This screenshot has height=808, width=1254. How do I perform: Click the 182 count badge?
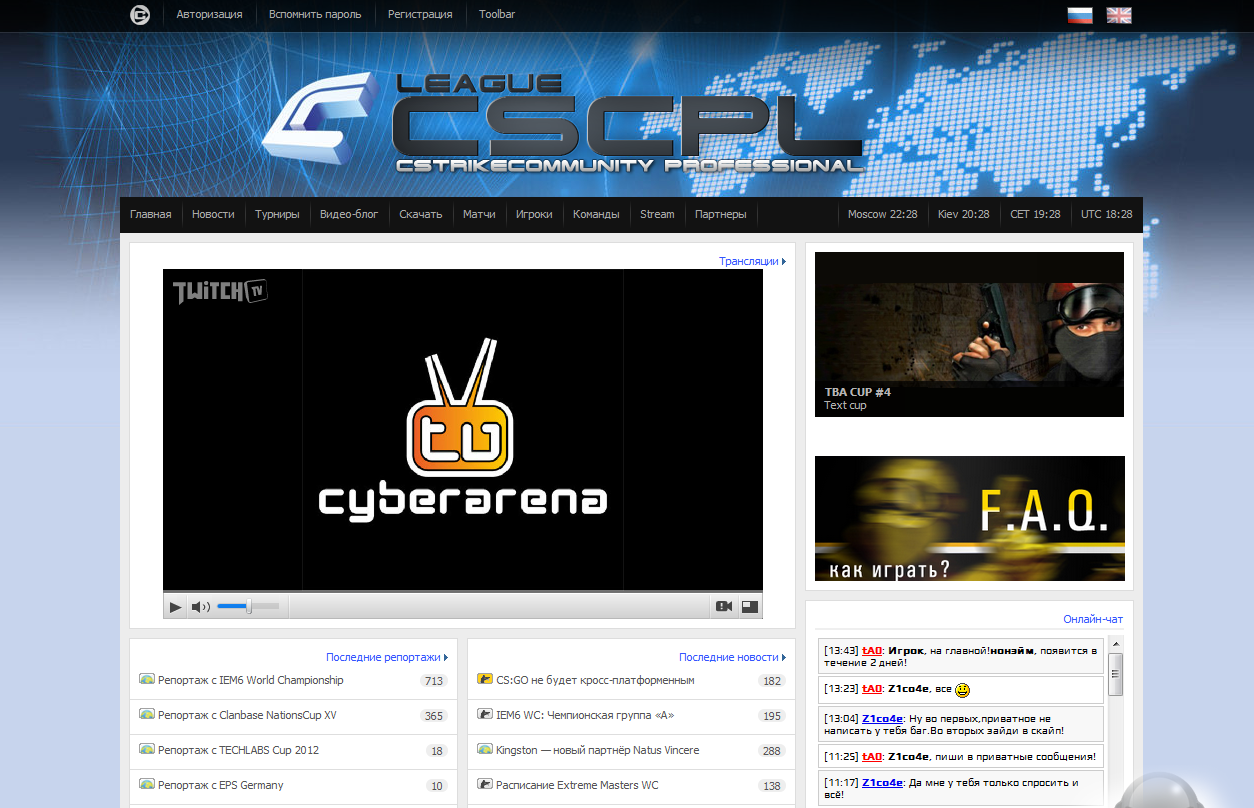tap(772, 681)
